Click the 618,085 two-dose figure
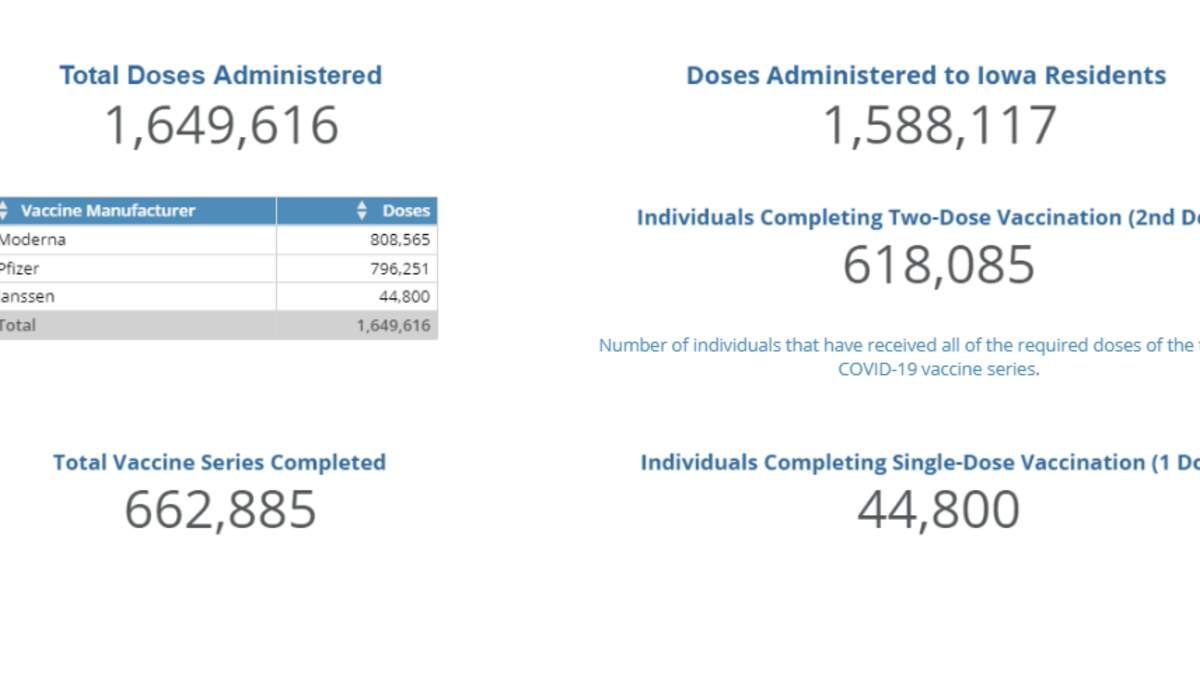Screen dimensions: 1200x675 pos(938,265)
